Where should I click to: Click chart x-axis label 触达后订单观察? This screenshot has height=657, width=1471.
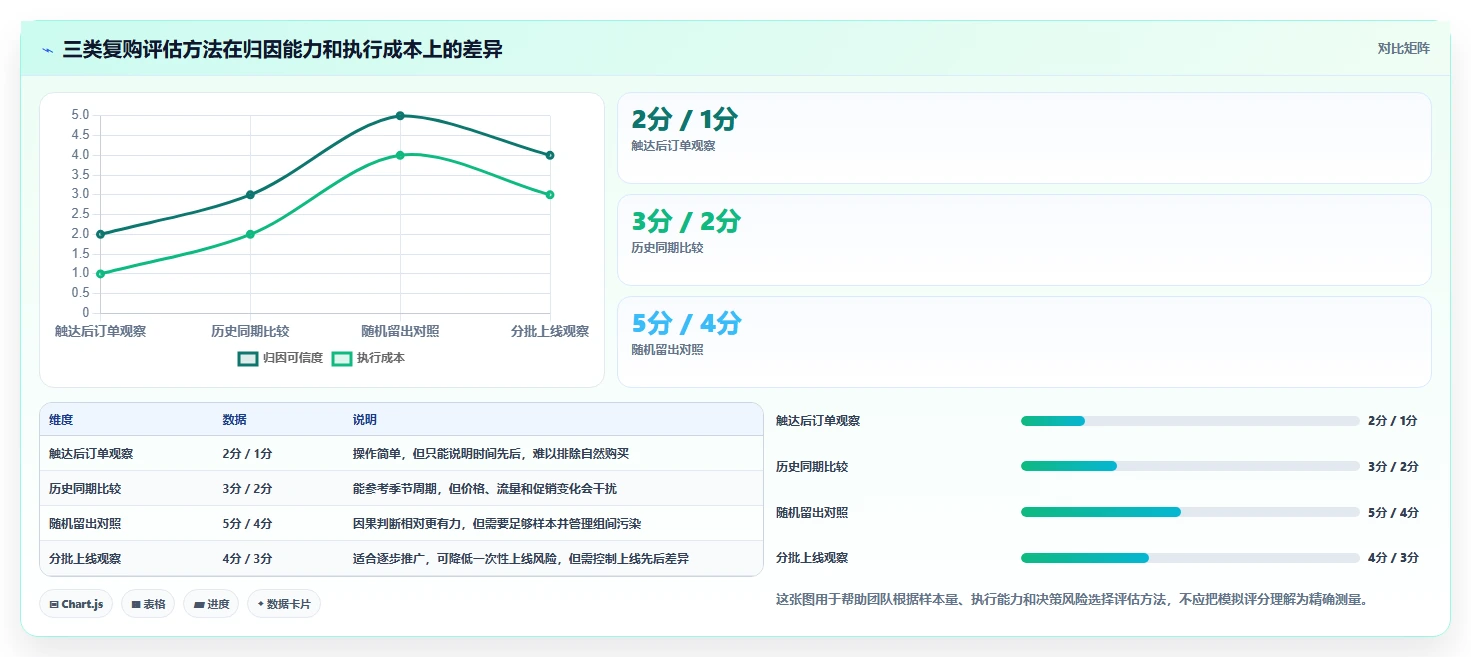click(x=100, y=331)
